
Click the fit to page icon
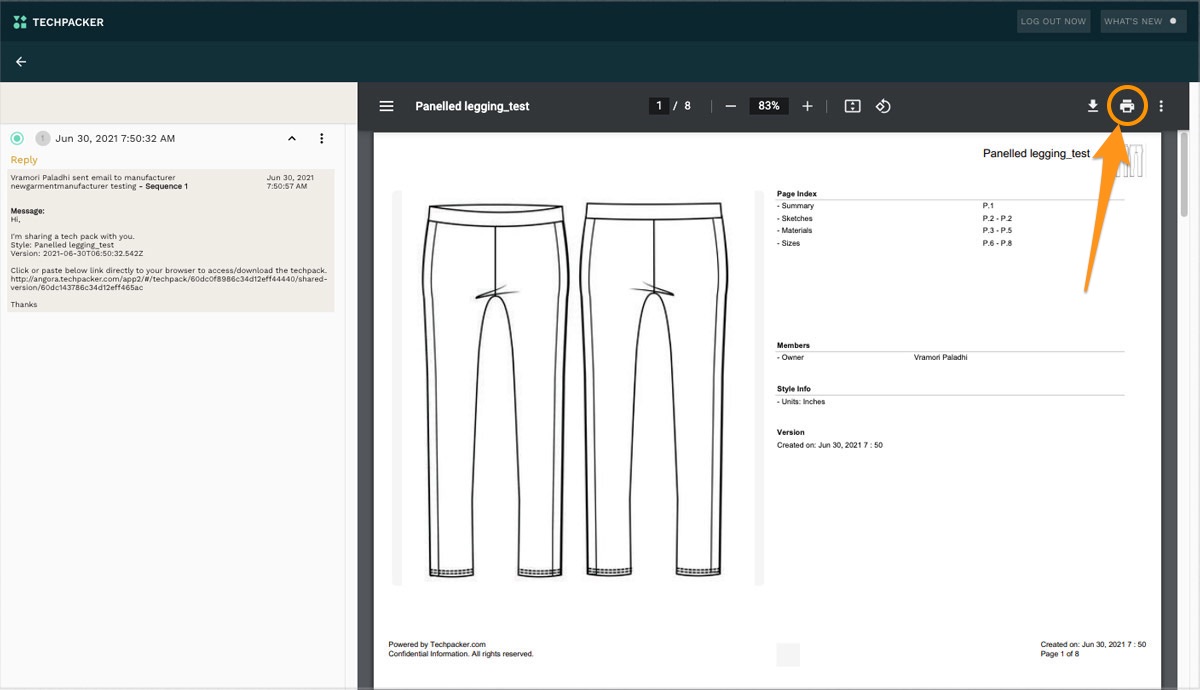852,106
